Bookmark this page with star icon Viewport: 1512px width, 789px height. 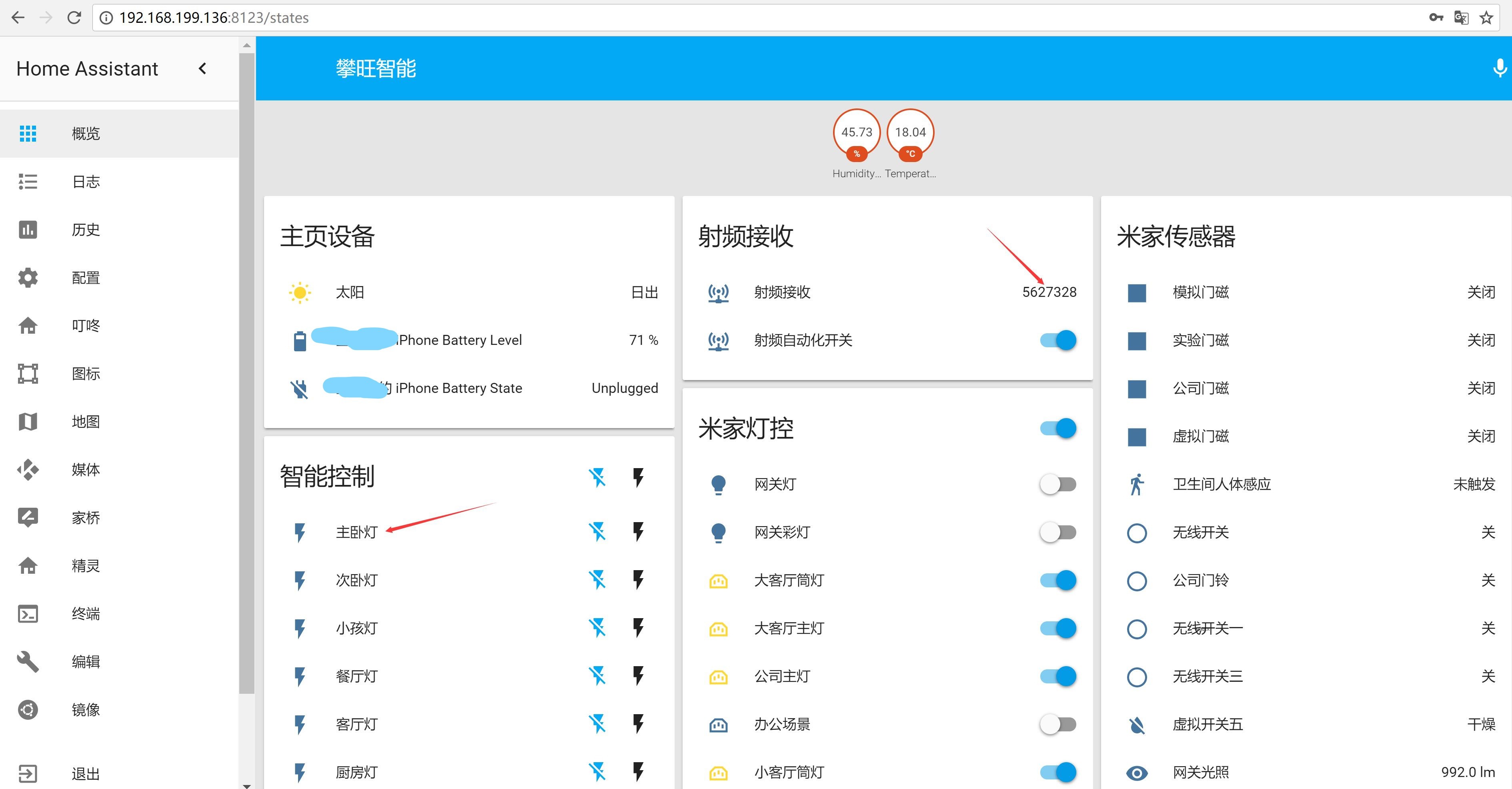(x=1486, y=18)
